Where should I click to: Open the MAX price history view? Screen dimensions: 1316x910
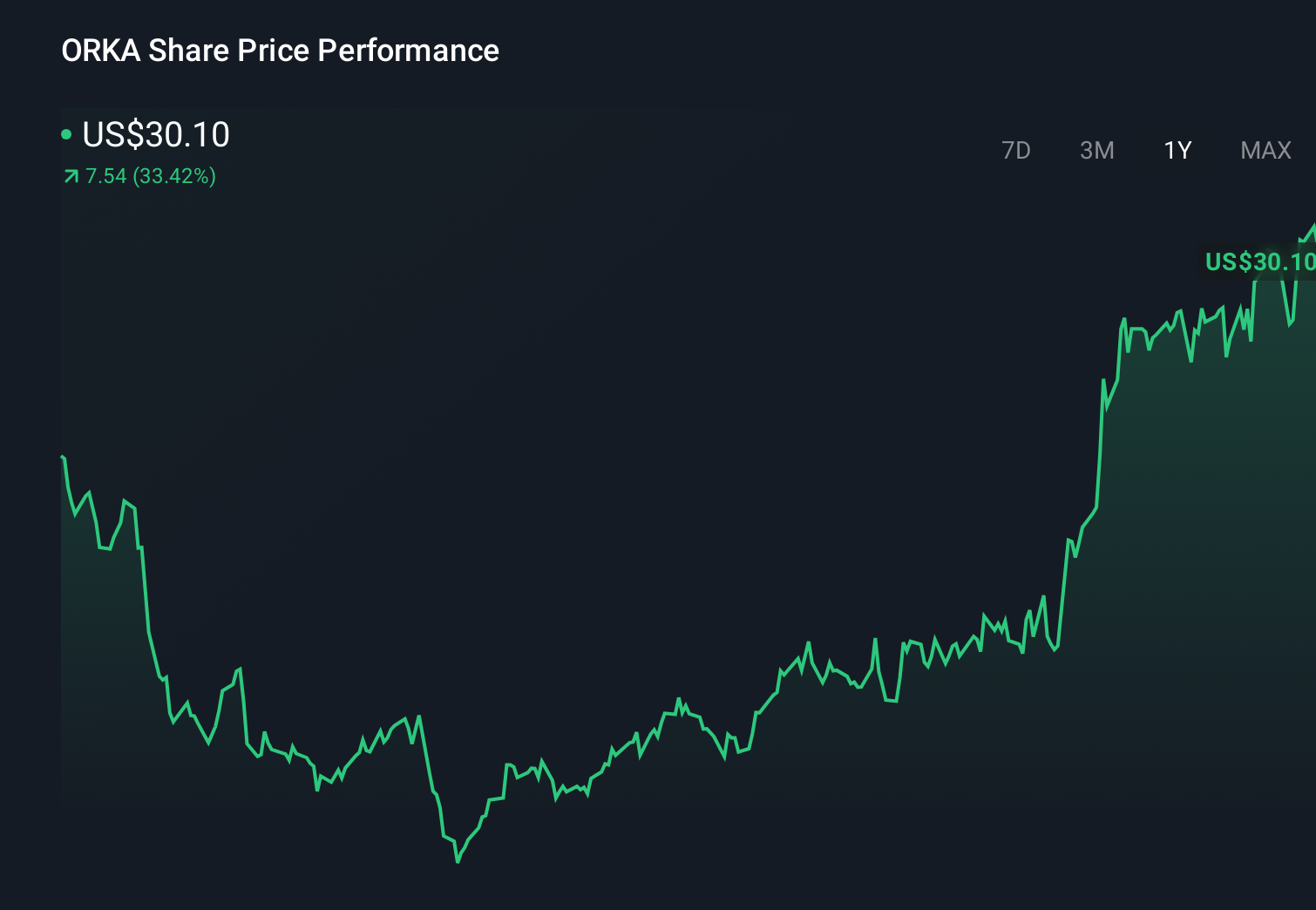pos(1265,150)
